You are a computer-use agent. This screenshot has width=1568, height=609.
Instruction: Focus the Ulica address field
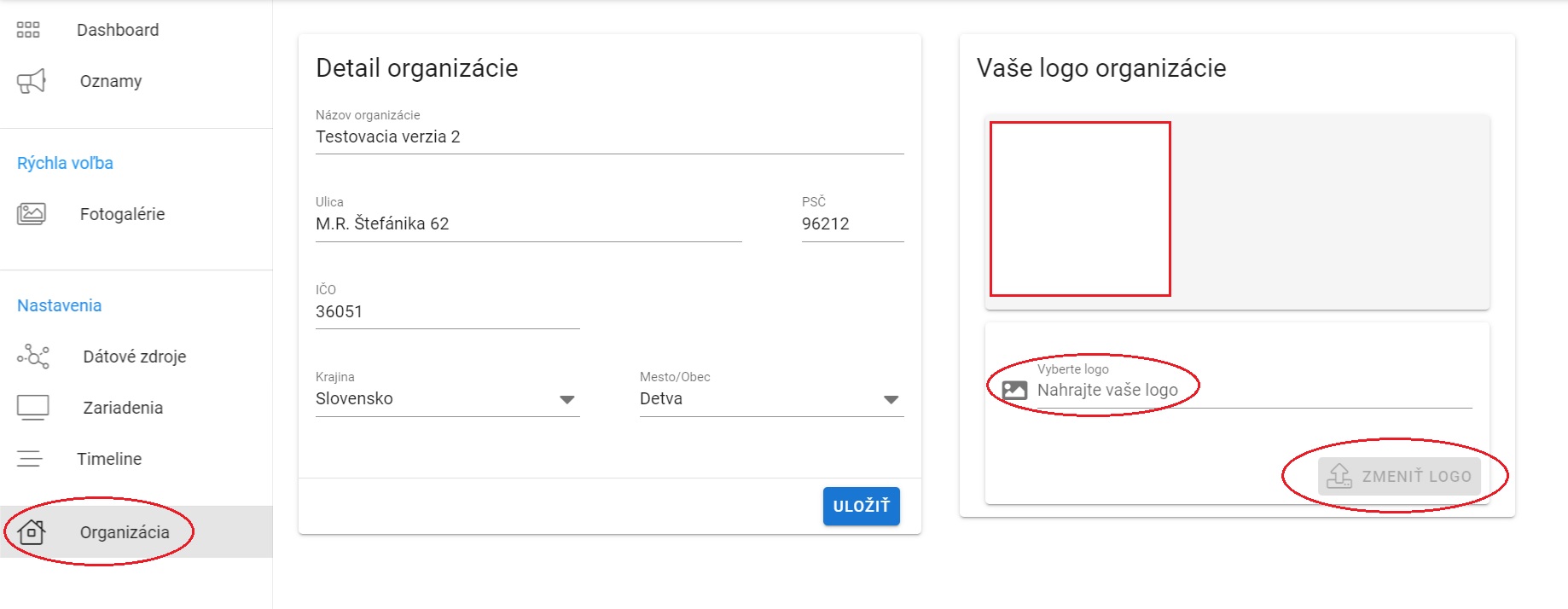pos(528,224)
